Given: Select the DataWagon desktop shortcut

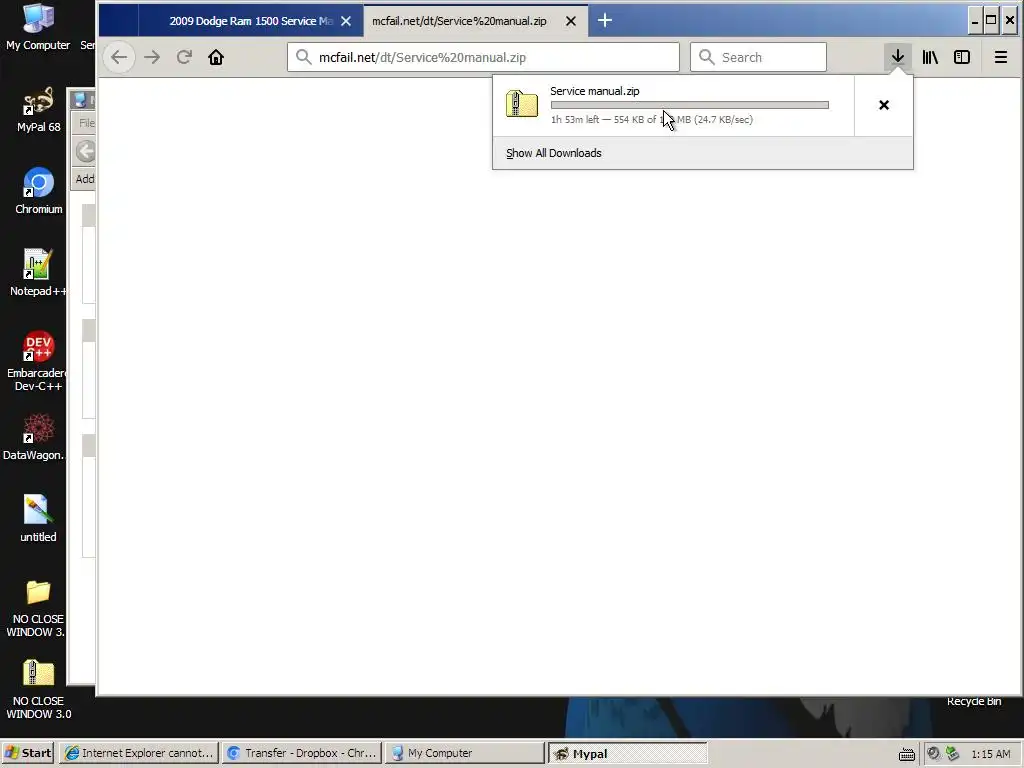Looking at the screenshot, I should tap(34, 437).
